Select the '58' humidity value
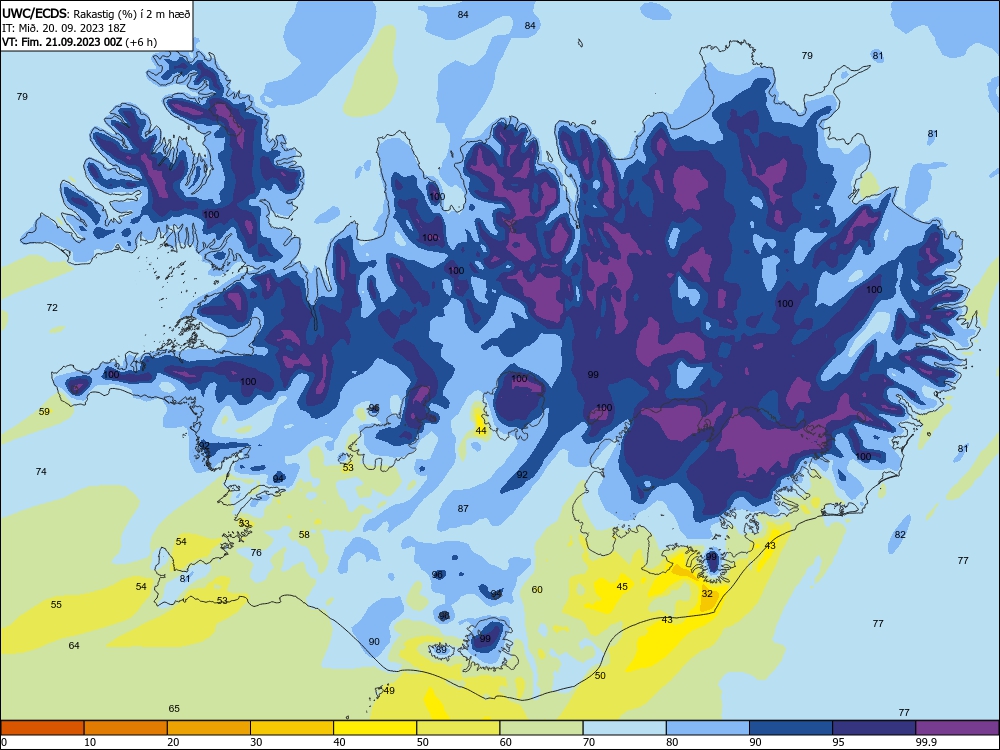This screenshot has width=1000, height=750. (x=304, y=534)
